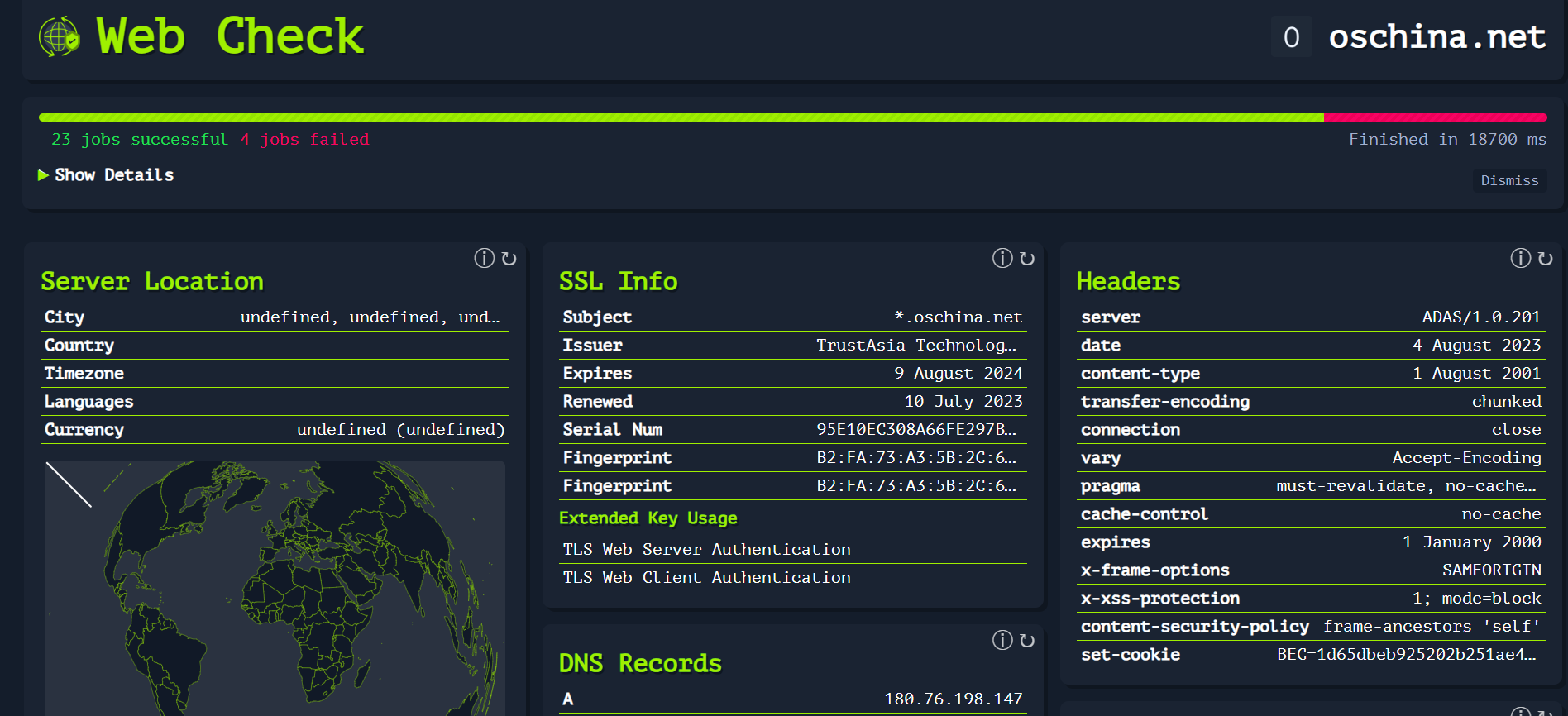Select the Serial Num row
Viewport: 1568px width, 716px height.
tap(792, 430)
